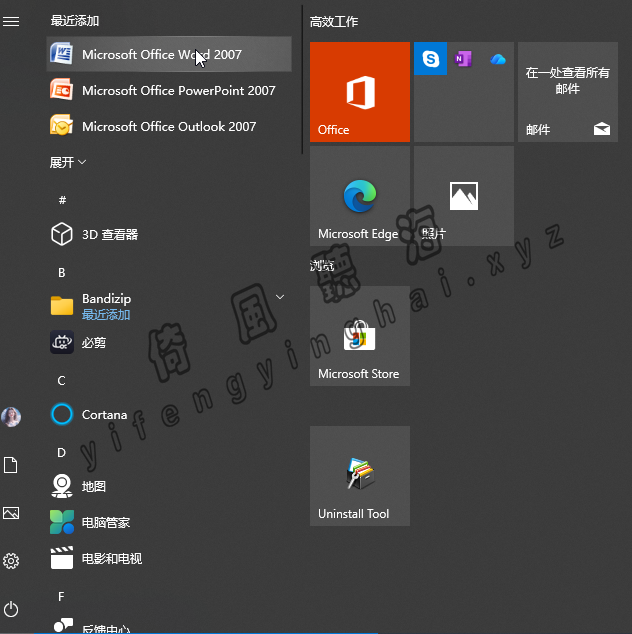Click the # letter header

[62, 200]
